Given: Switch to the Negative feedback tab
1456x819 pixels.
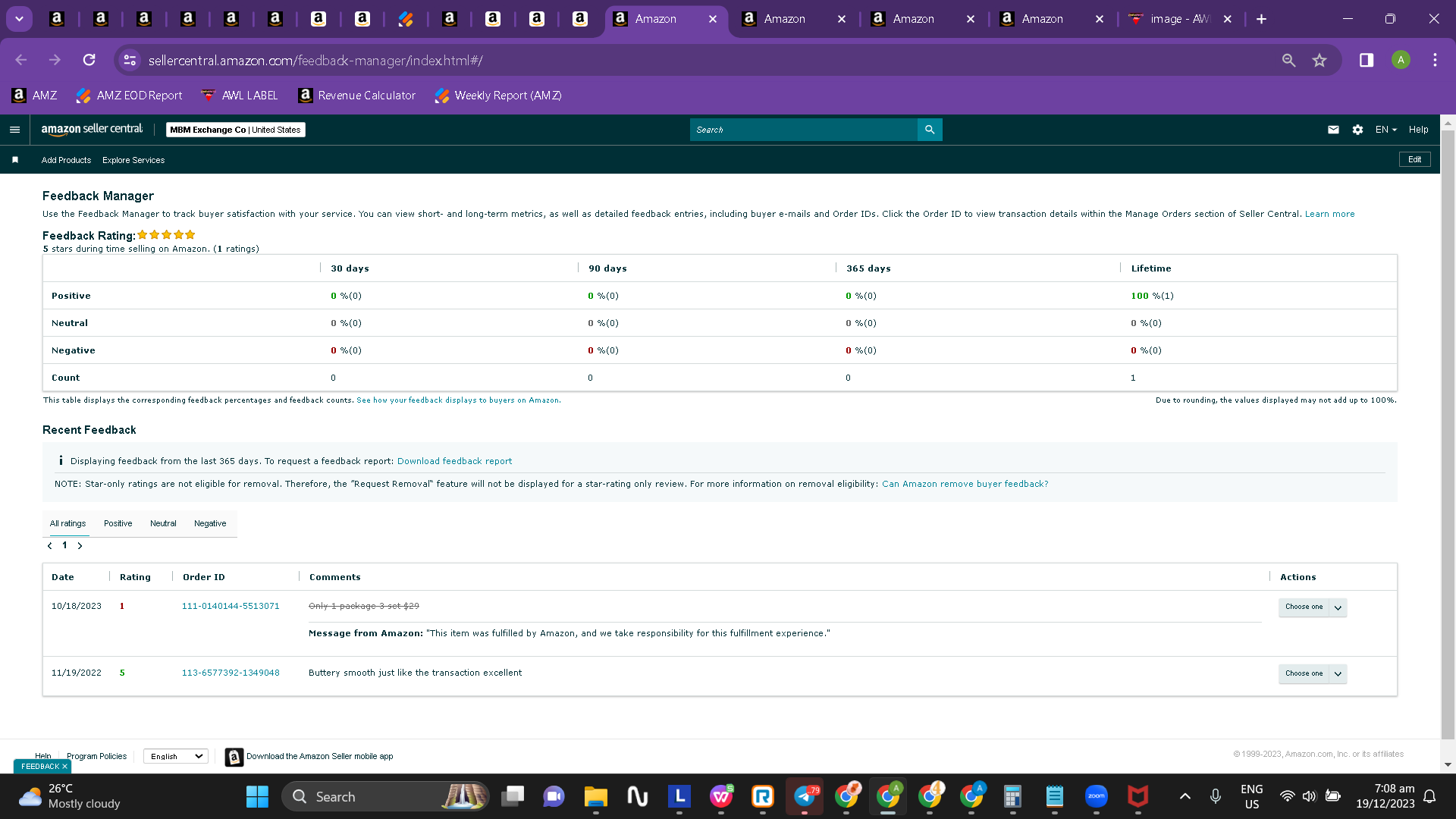Looking at the screenshot, I should tap(210, 523).
